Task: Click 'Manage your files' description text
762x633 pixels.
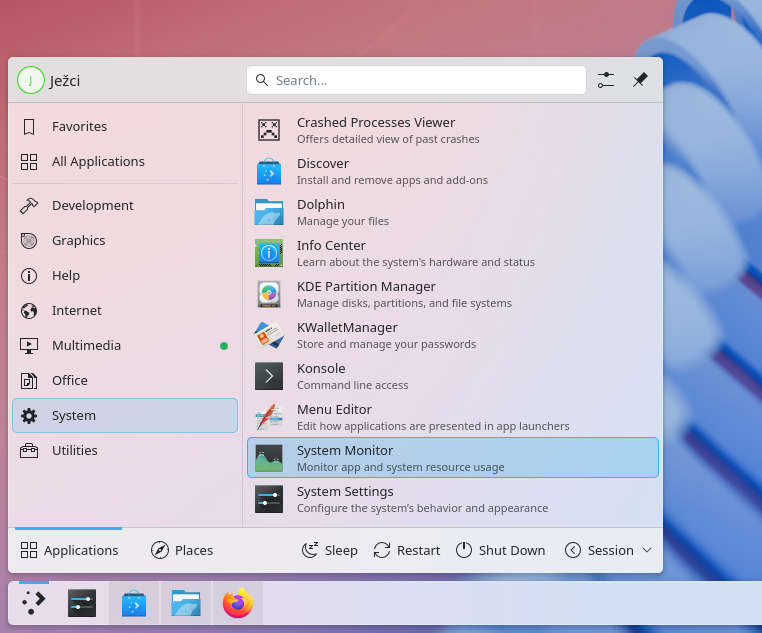Action: coord(343,221)
